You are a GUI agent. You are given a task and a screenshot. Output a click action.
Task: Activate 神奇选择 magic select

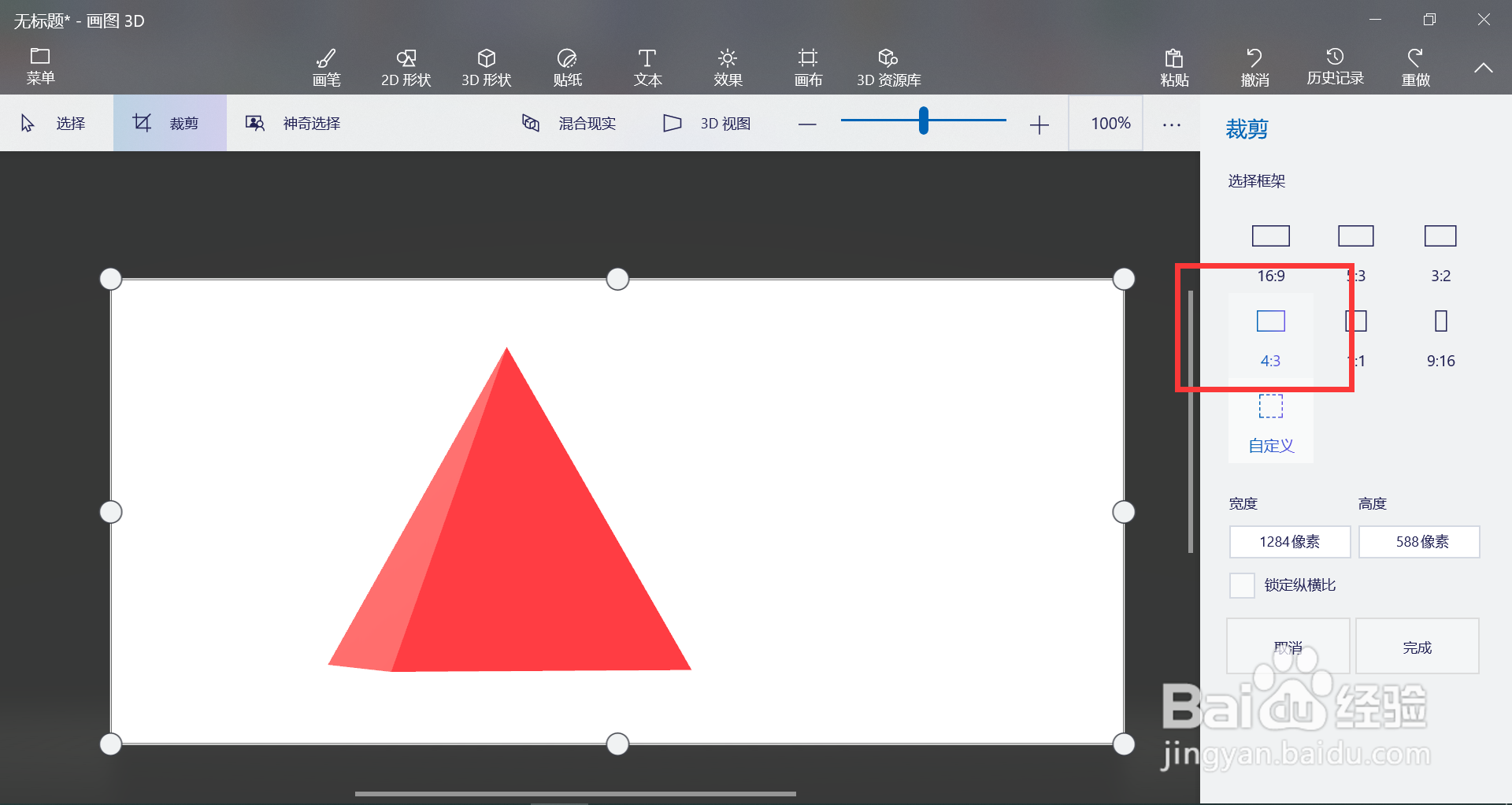pos(293,123)
